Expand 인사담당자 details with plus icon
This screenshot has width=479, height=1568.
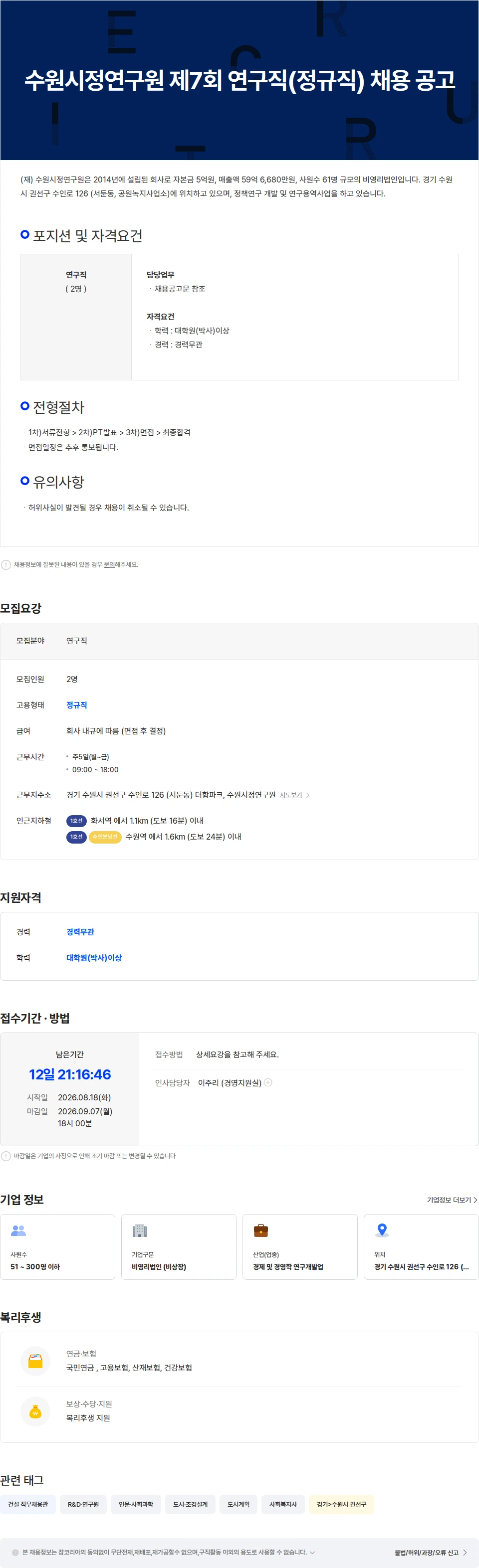(268, 1082)
